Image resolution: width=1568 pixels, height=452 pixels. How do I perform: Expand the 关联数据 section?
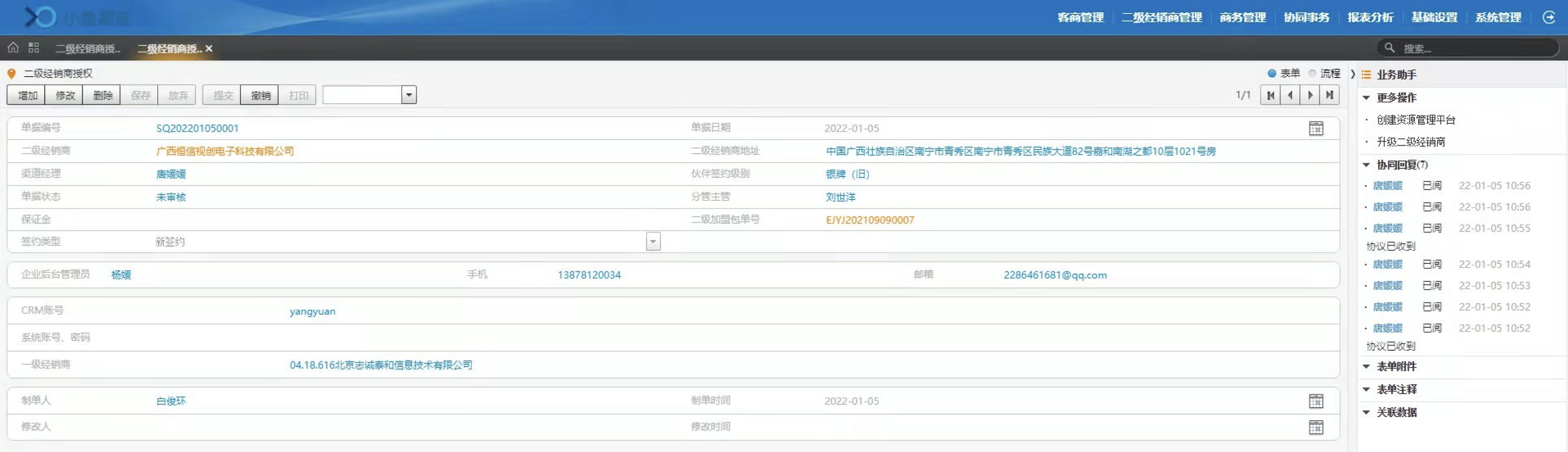click(x=1366, y=412)
